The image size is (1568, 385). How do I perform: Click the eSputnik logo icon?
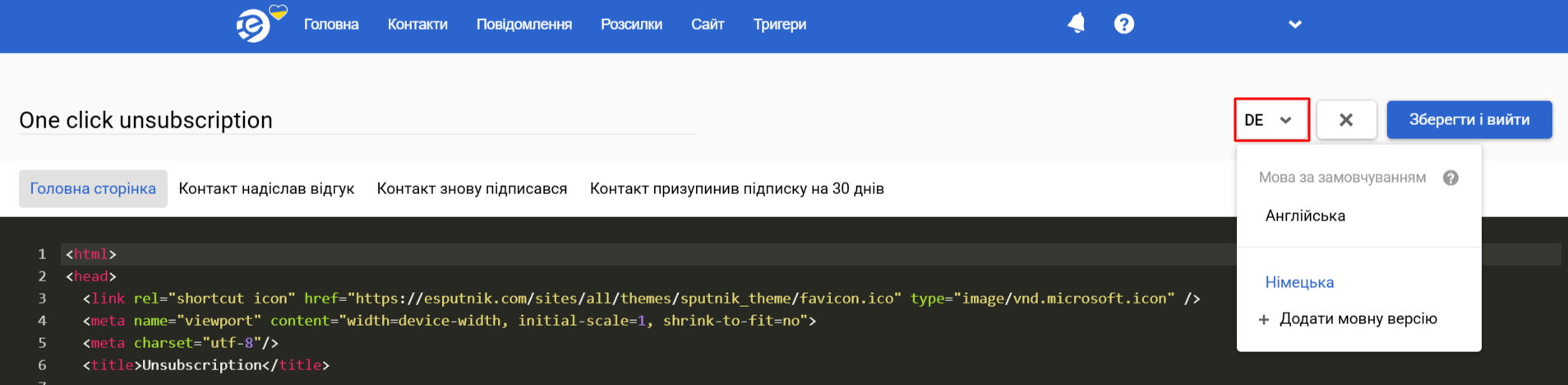point(254,25)
